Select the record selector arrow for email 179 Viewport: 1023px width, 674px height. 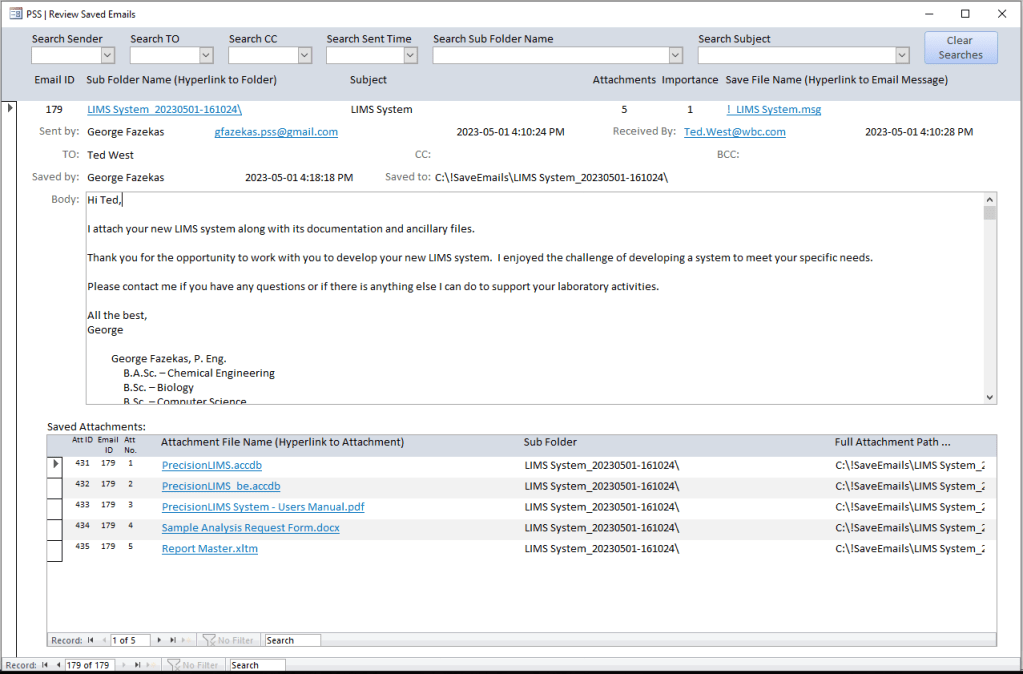pyautogui.click(x=9, y=109)
